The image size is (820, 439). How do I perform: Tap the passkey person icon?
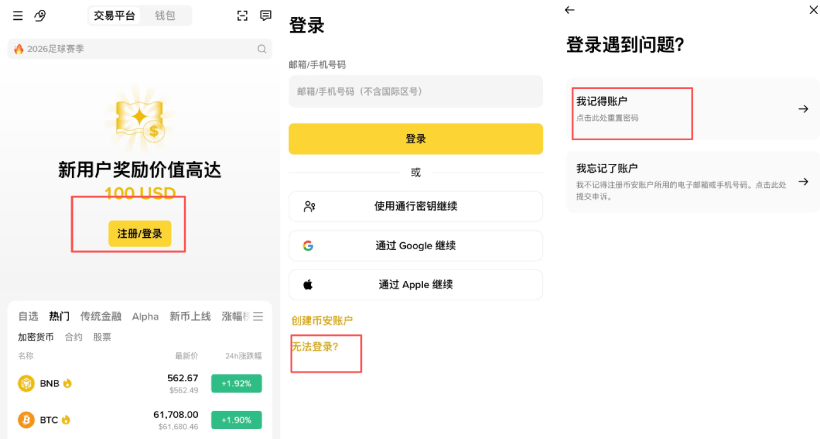309,207
